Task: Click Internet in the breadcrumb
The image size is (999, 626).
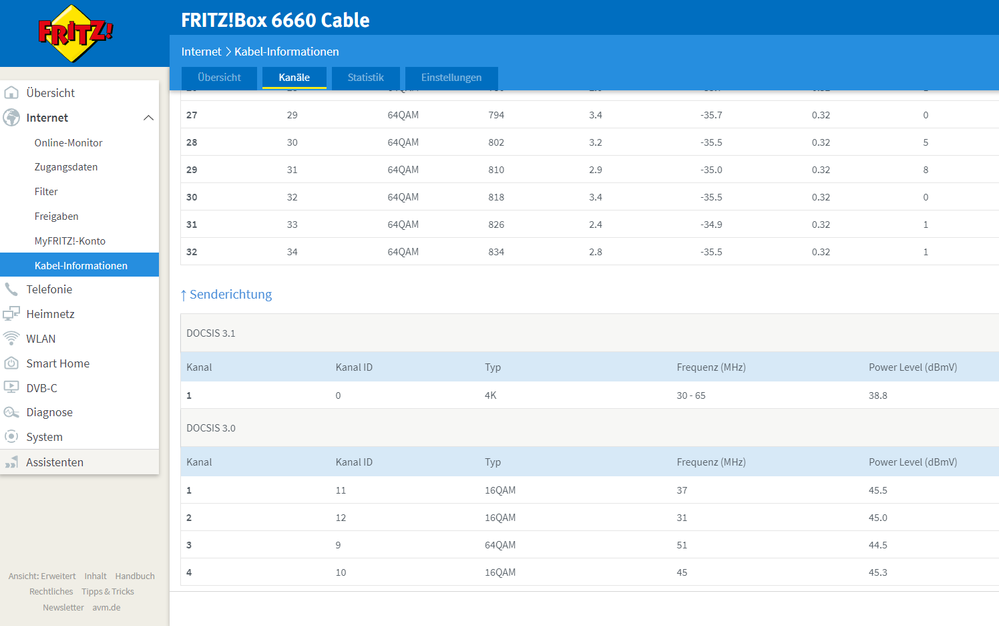Action: (201, 52)
